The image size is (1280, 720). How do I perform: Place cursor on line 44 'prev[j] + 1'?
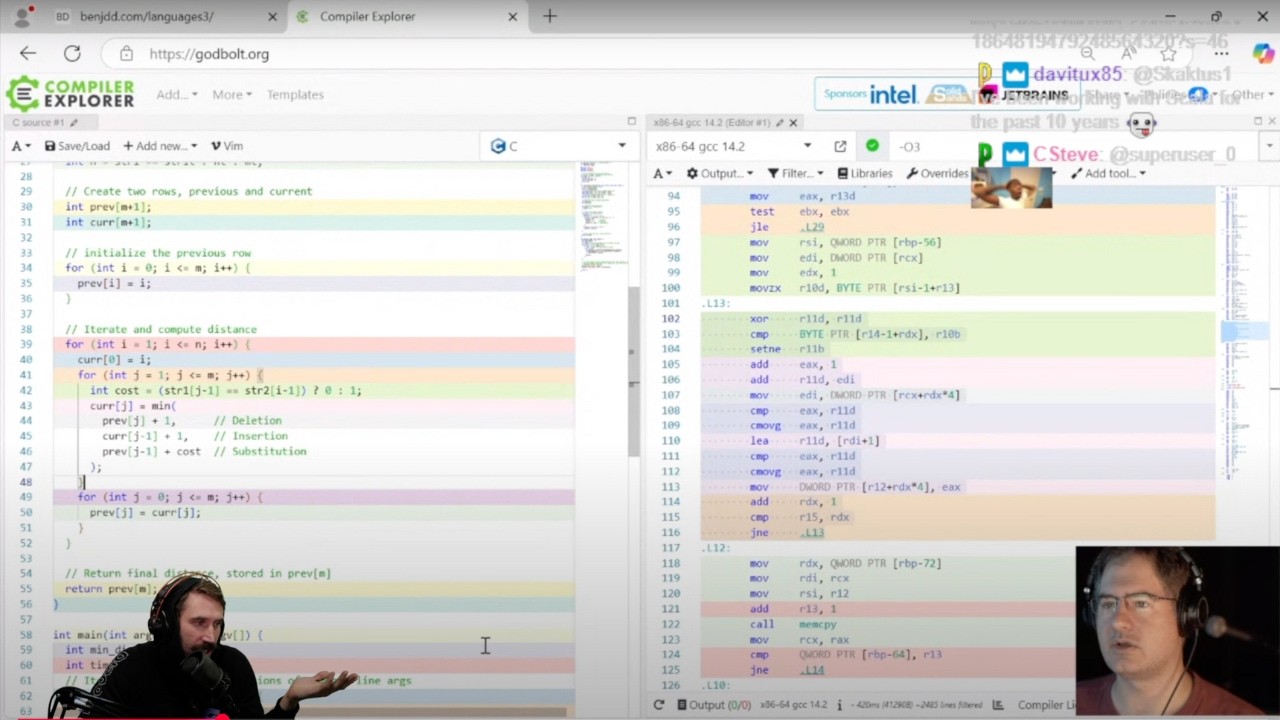pyautogui.click(x=137, y=421)
